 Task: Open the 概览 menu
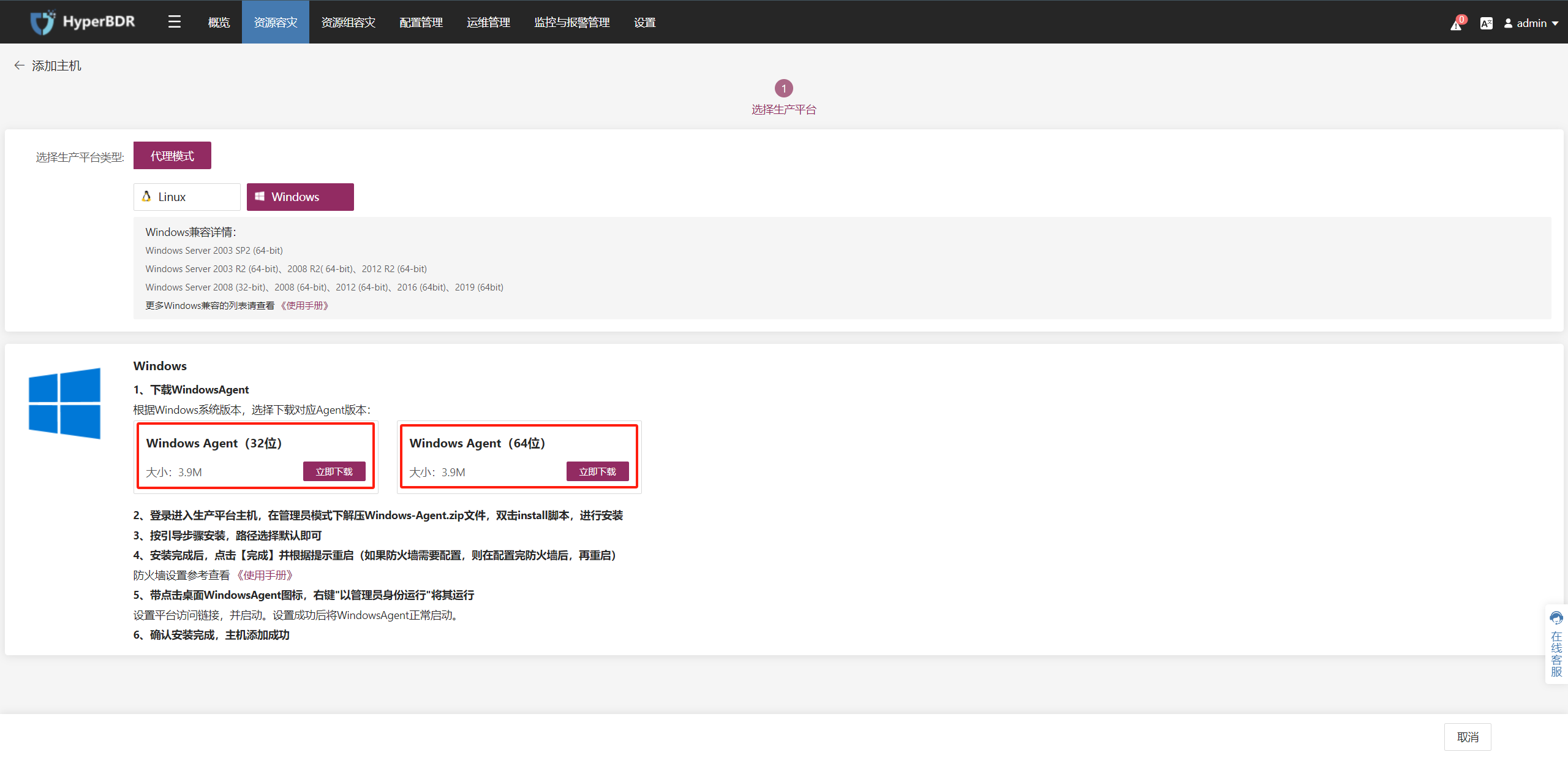point(219,23)
